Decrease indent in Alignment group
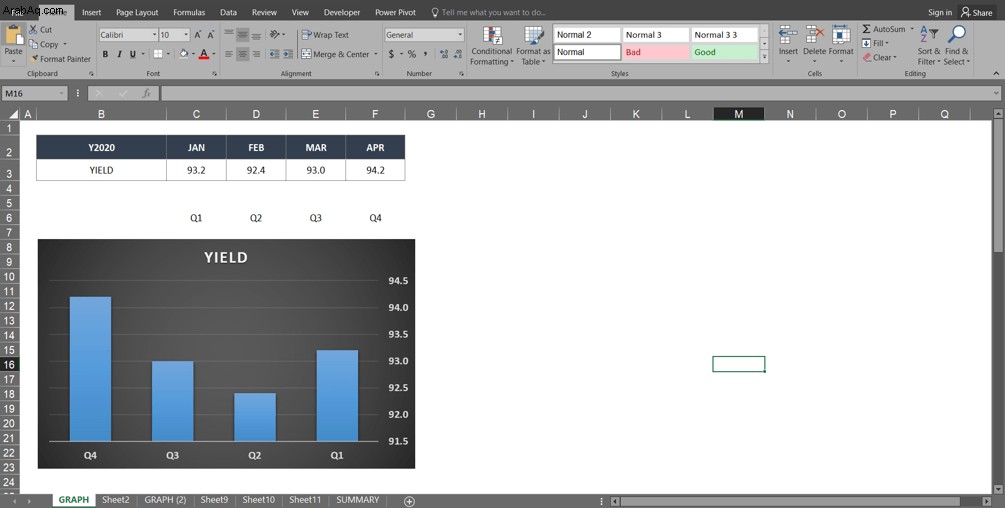Viewport: 1005px width, 508px height. (274, 54)
